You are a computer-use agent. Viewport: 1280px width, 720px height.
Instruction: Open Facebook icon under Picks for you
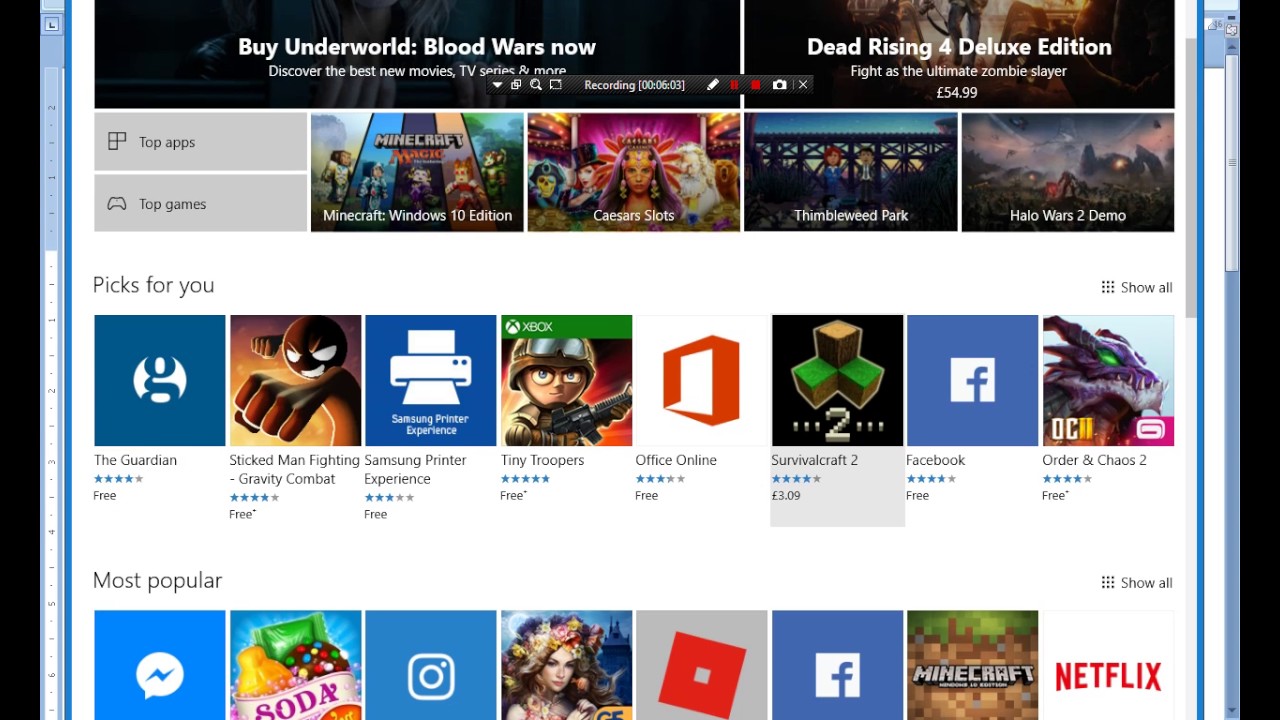[973, 380]
